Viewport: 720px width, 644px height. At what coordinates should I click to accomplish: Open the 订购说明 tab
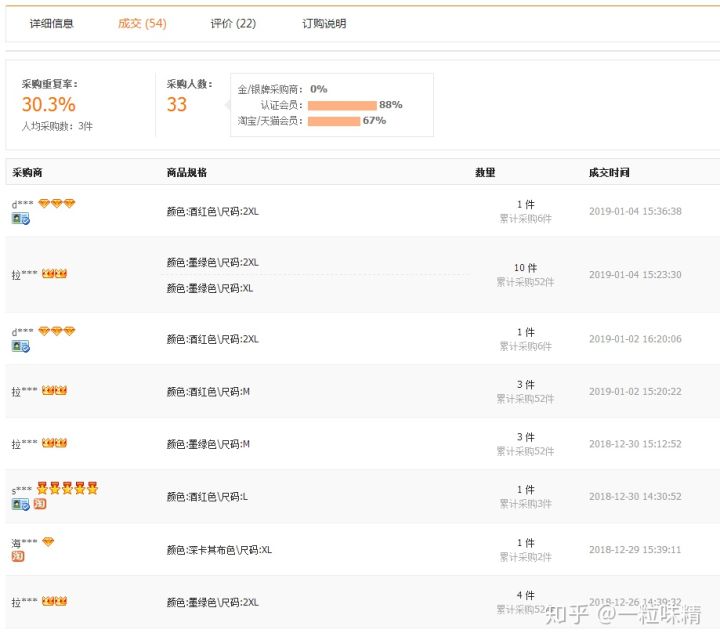pos(324,24)
